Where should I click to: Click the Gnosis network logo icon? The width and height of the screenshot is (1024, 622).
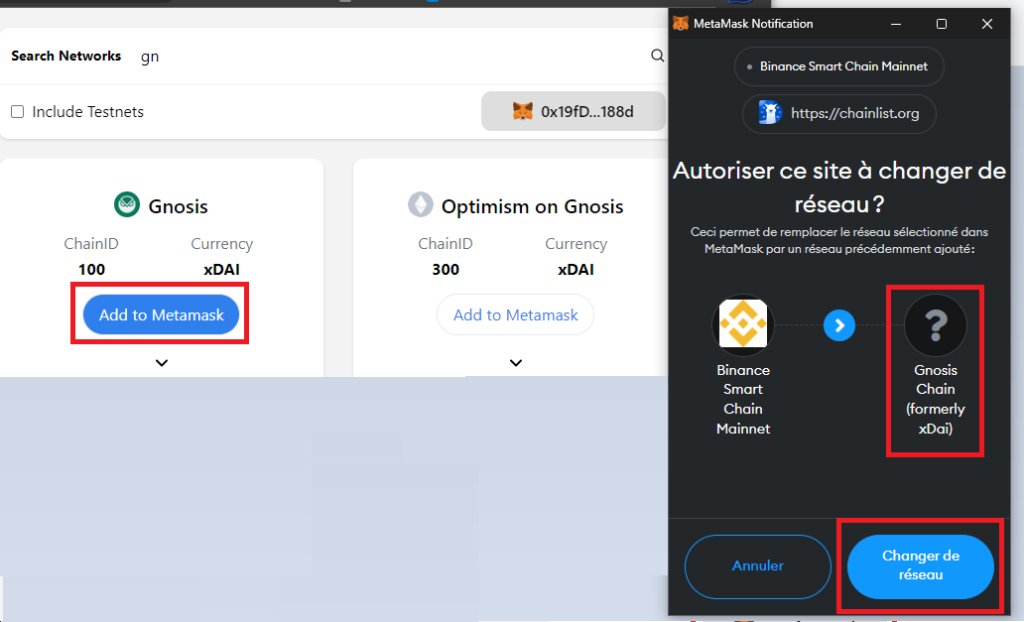coord(127,205)
